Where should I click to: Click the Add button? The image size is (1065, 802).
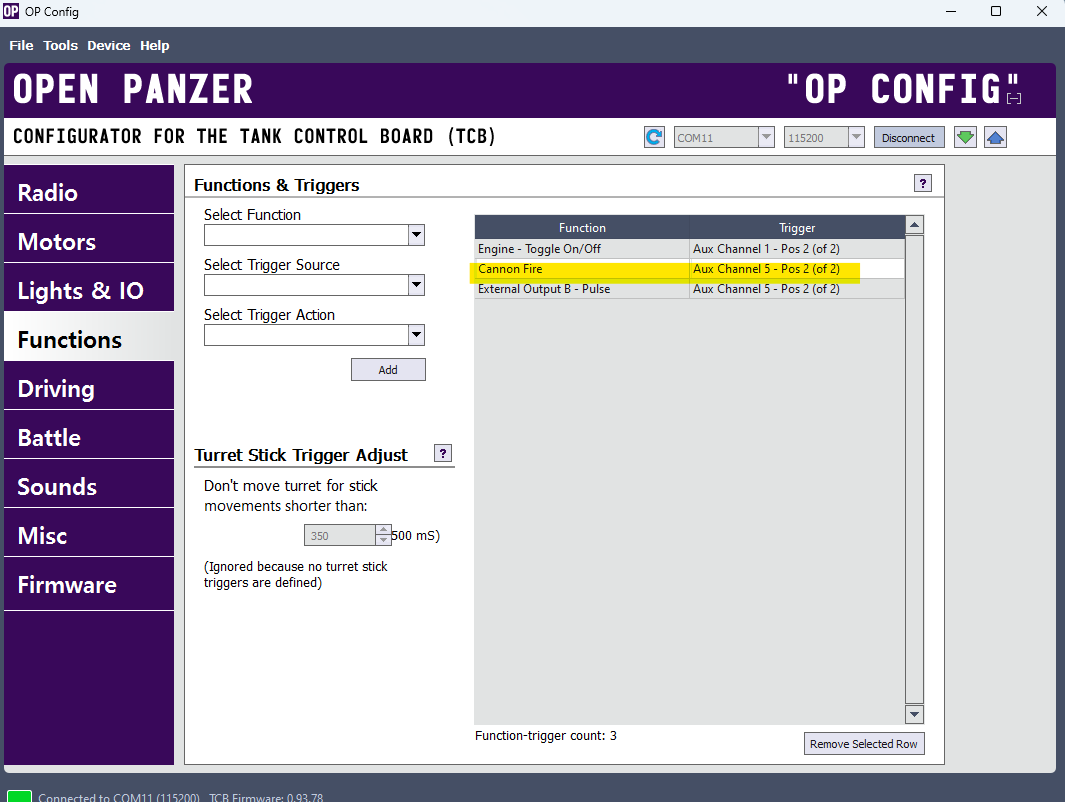point(388,369)
